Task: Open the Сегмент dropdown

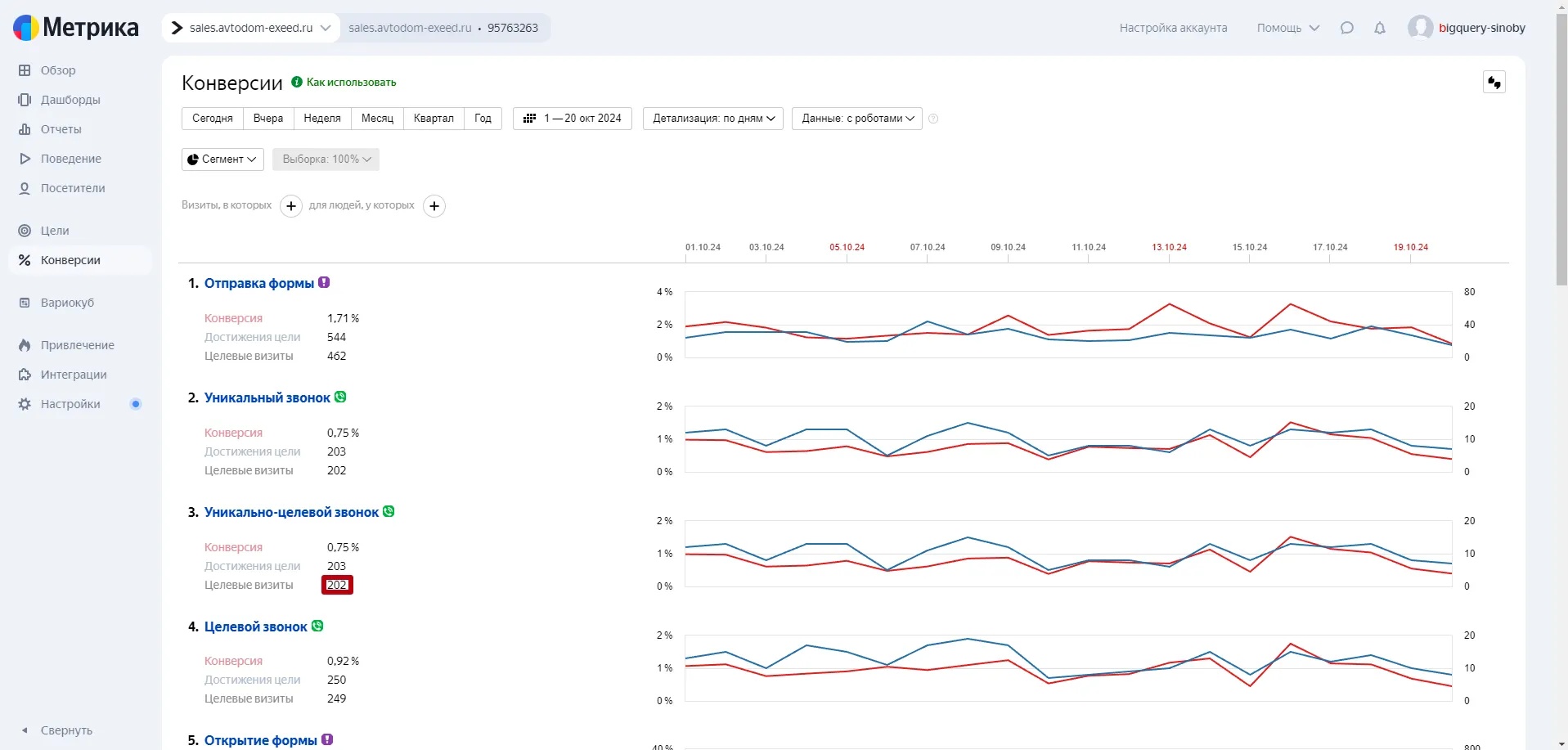Action: 222,159
